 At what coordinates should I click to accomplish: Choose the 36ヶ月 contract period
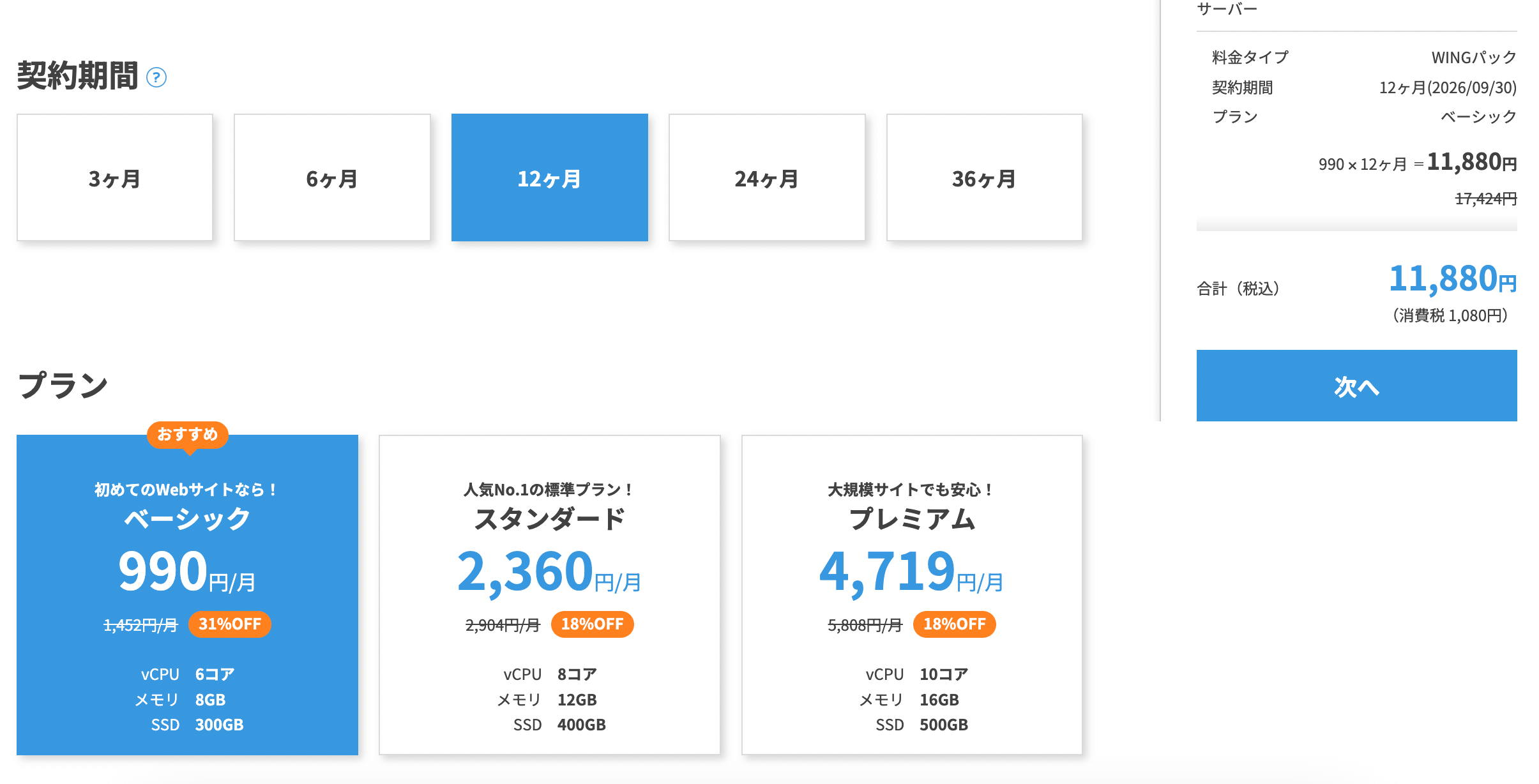984,177
